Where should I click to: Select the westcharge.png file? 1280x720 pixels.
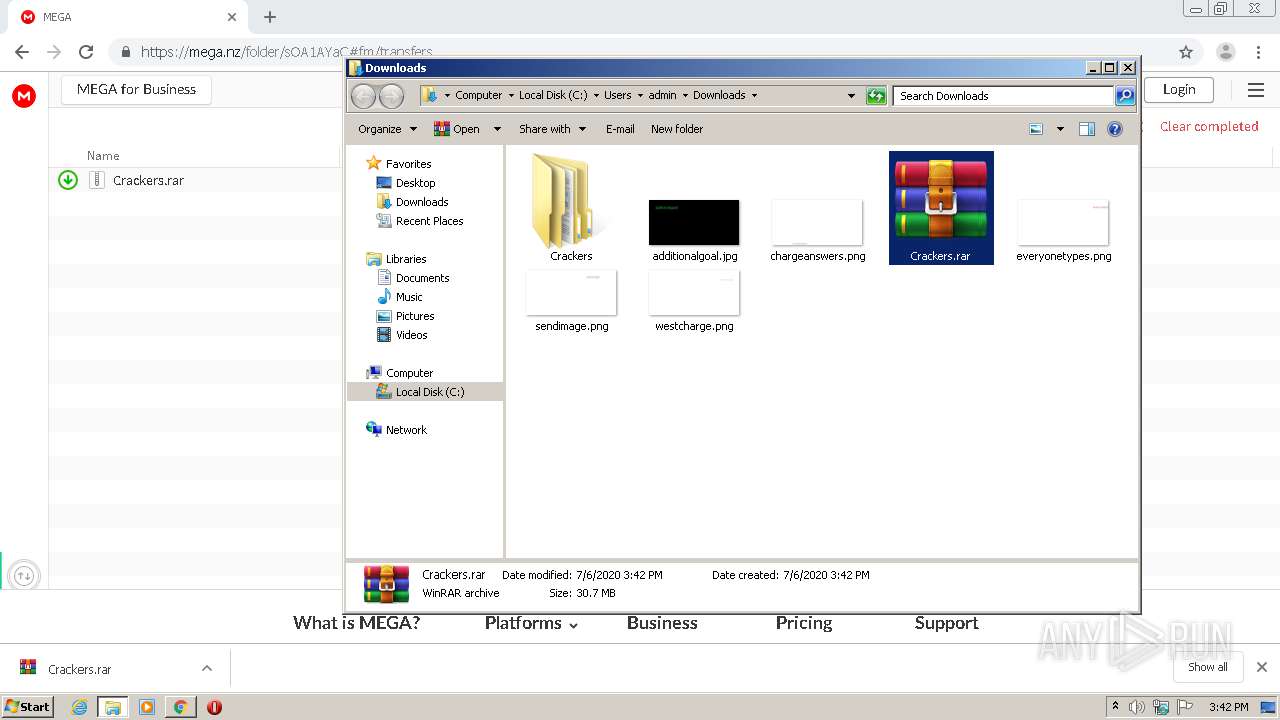(694, 300)
